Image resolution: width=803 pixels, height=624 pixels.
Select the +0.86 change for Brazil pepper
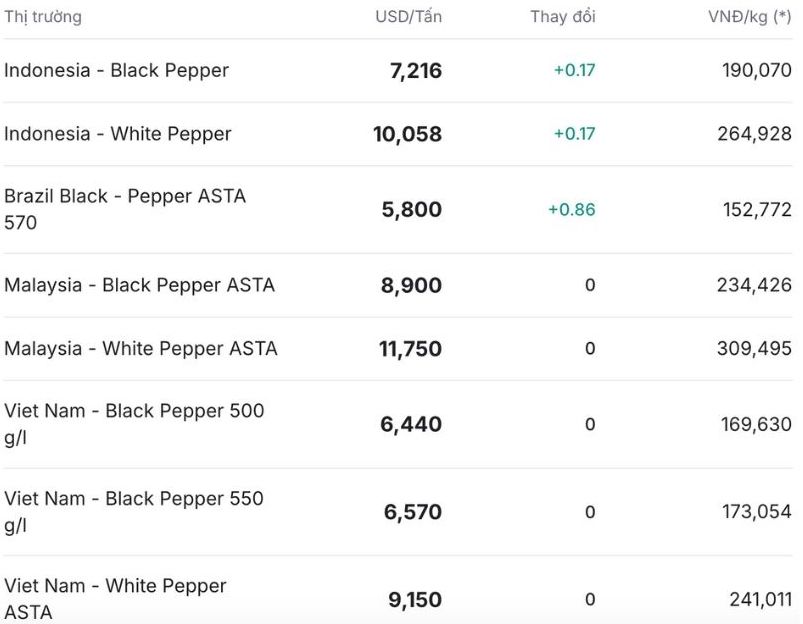[572, 210]
